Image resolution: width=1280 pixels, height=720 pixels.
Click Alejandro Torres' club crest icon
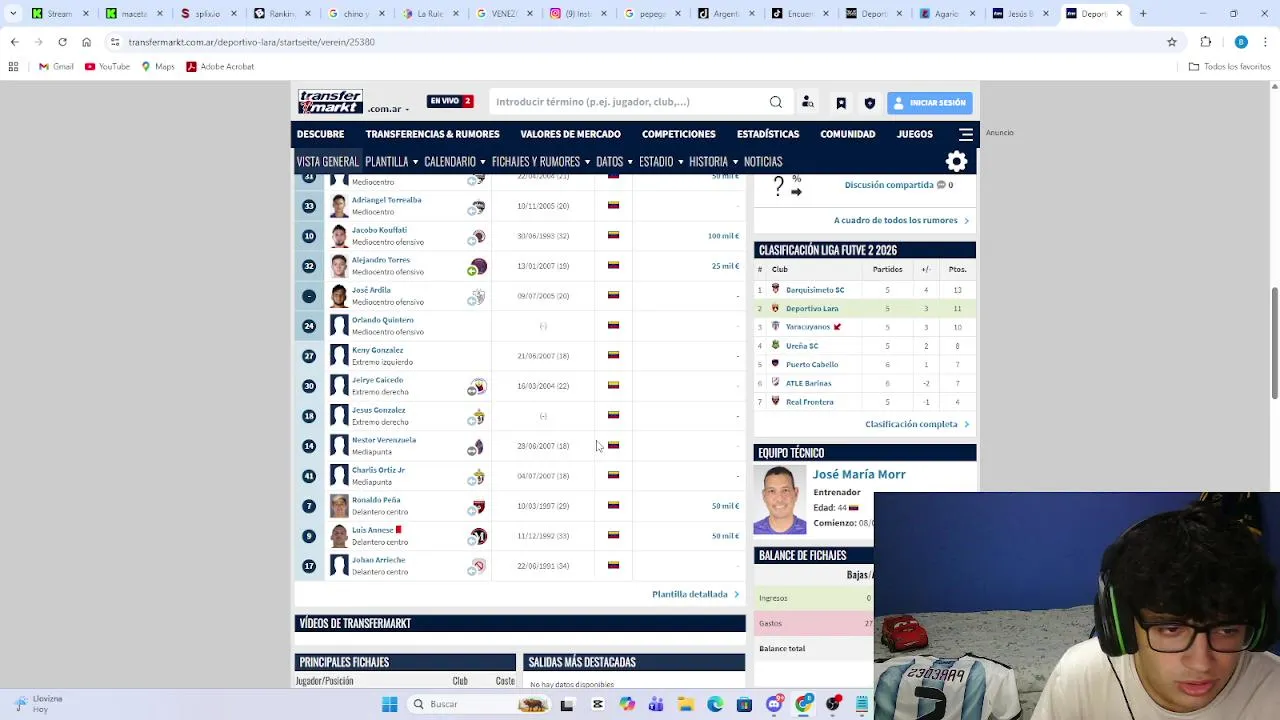tap(478, 266)
